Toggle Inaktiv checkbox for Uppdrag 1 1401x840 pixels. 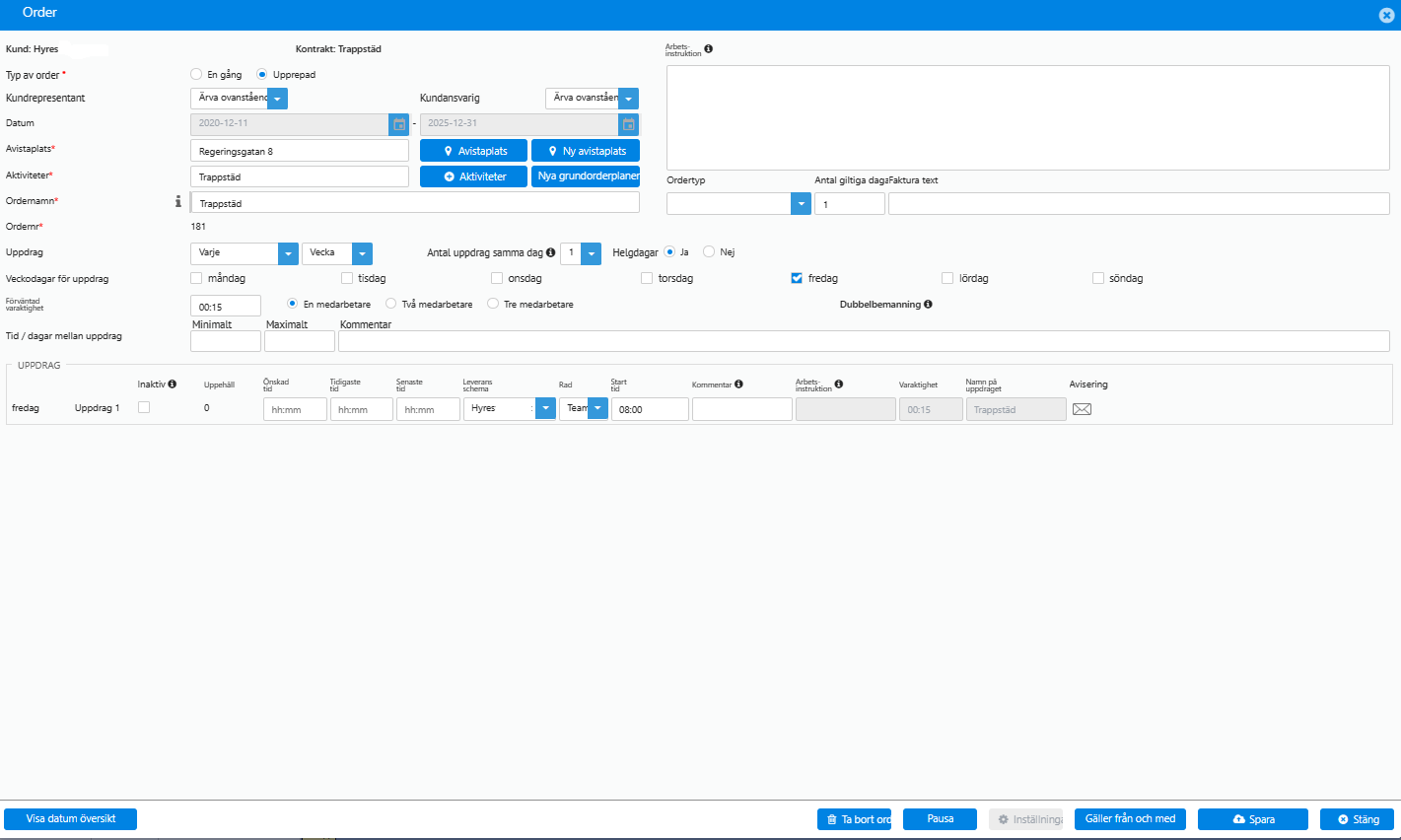(144, 407)
